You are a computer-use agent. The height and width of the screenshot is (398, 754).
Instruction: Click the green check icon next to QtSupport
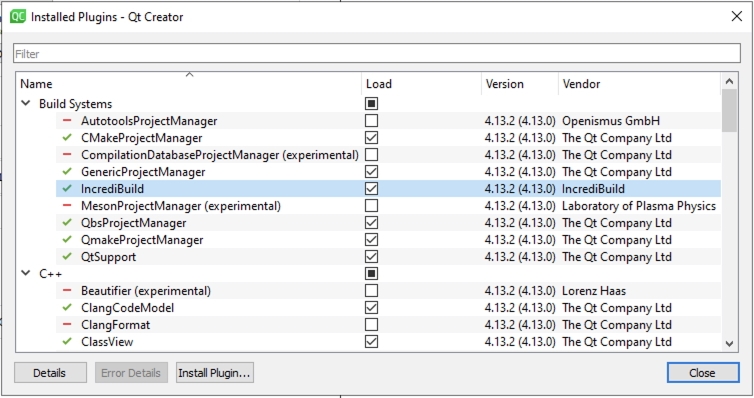tap(67, 257)
